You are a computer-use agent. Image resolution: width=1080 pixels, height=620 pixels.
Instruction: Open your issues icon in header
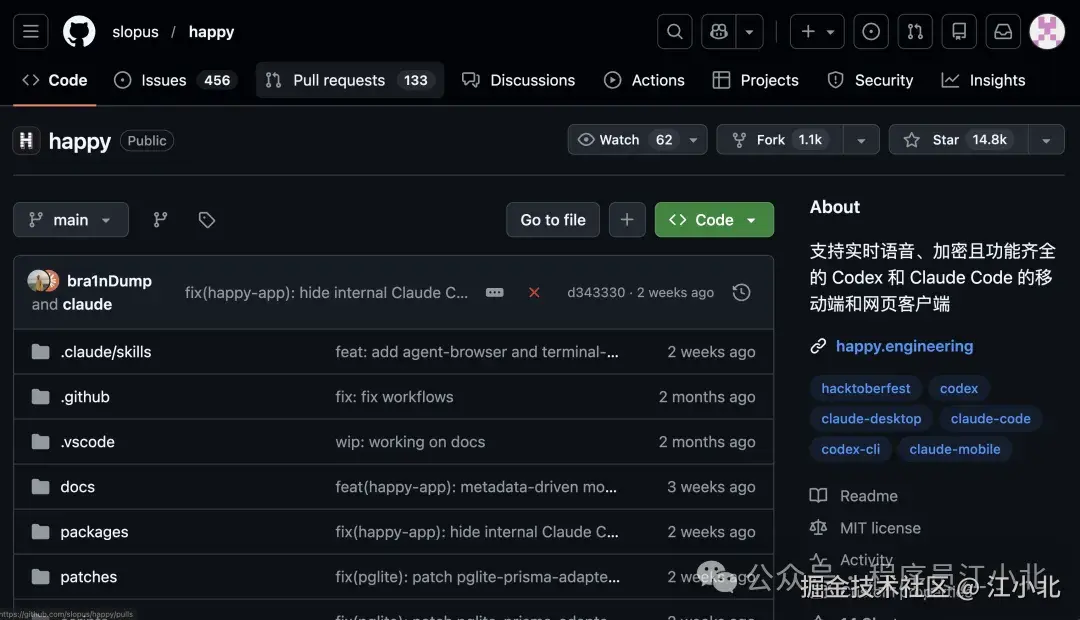[871, 32]
